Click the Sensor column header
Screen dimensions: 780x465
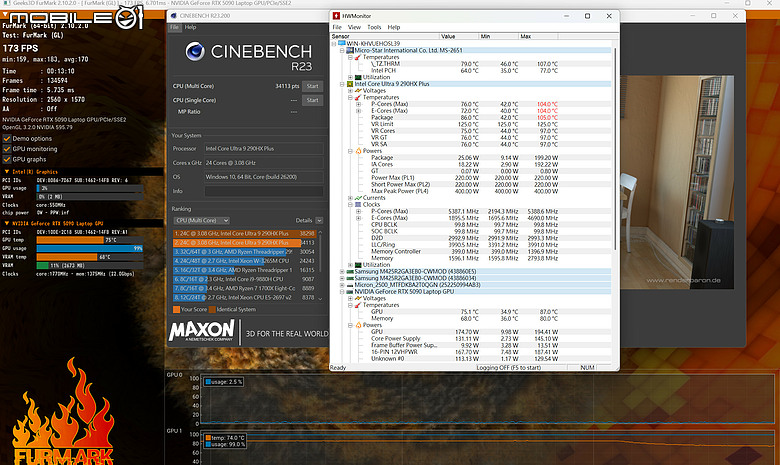pyautogui.click(x=385, y=36)
